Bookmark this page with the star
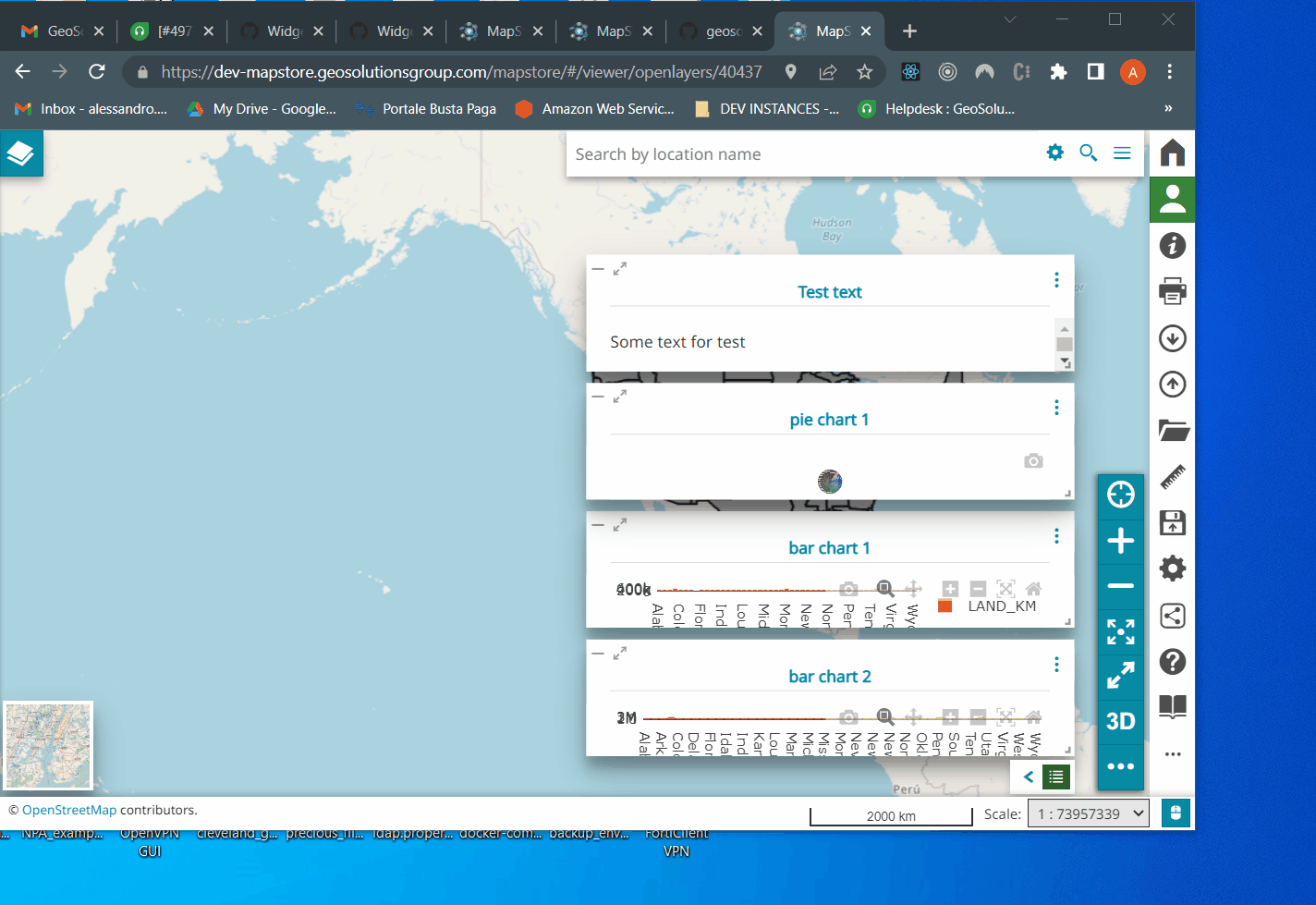 click(x=864, y=71)
